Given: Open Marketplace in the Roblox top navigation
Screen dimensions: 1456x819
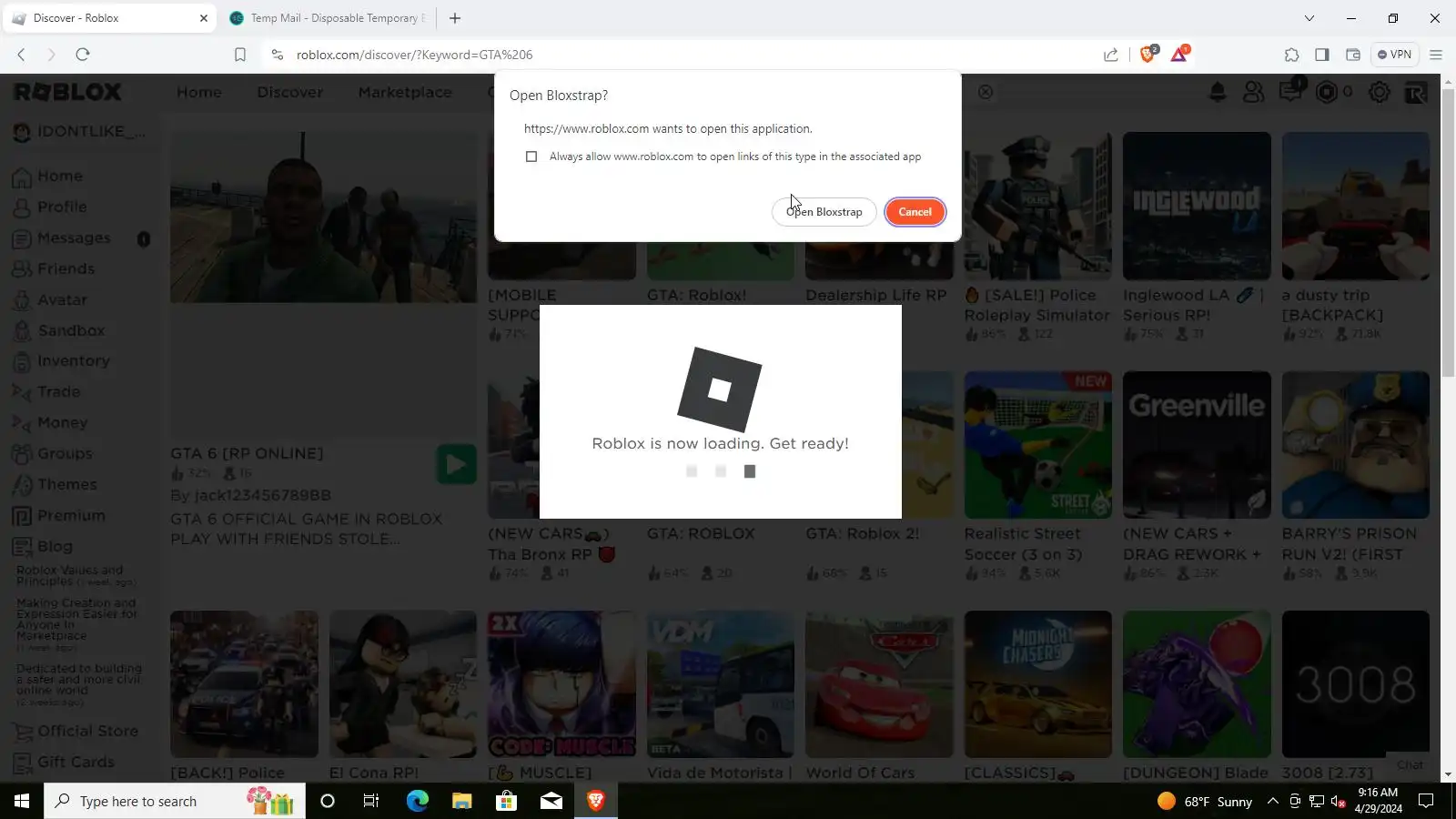Looking at the screenshot, I should click(x=405, y=92).
